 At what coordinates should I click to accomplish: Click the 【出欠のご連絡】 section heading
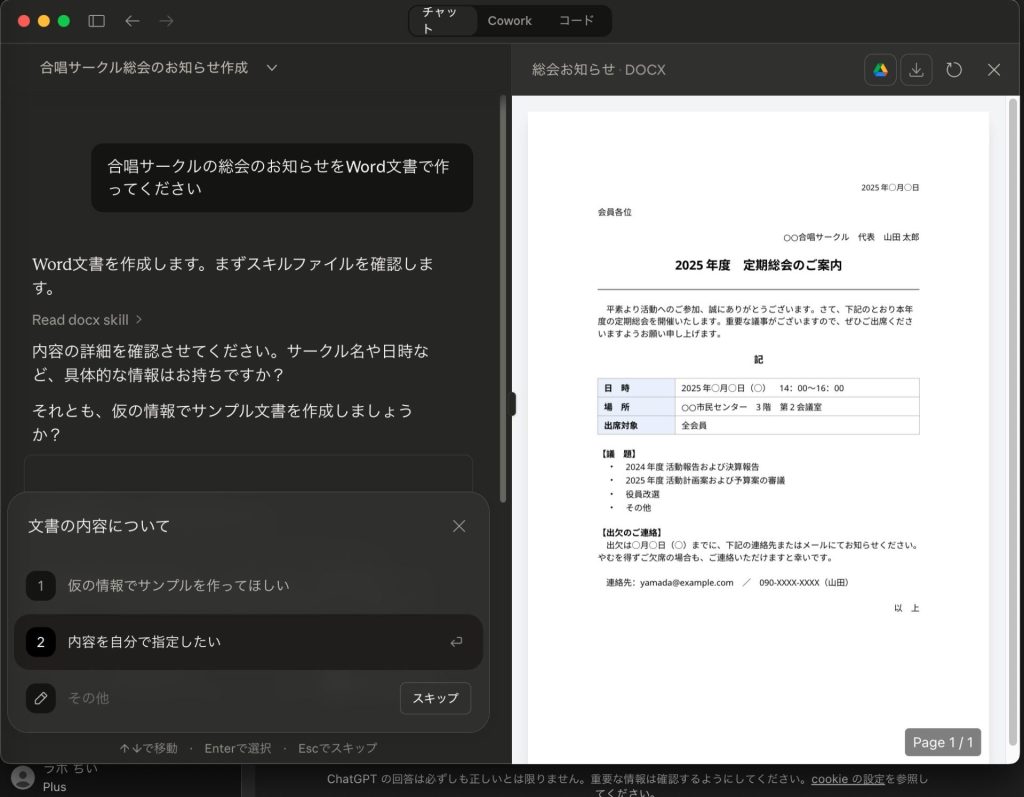pyautogui.click(x=631, y=532)
